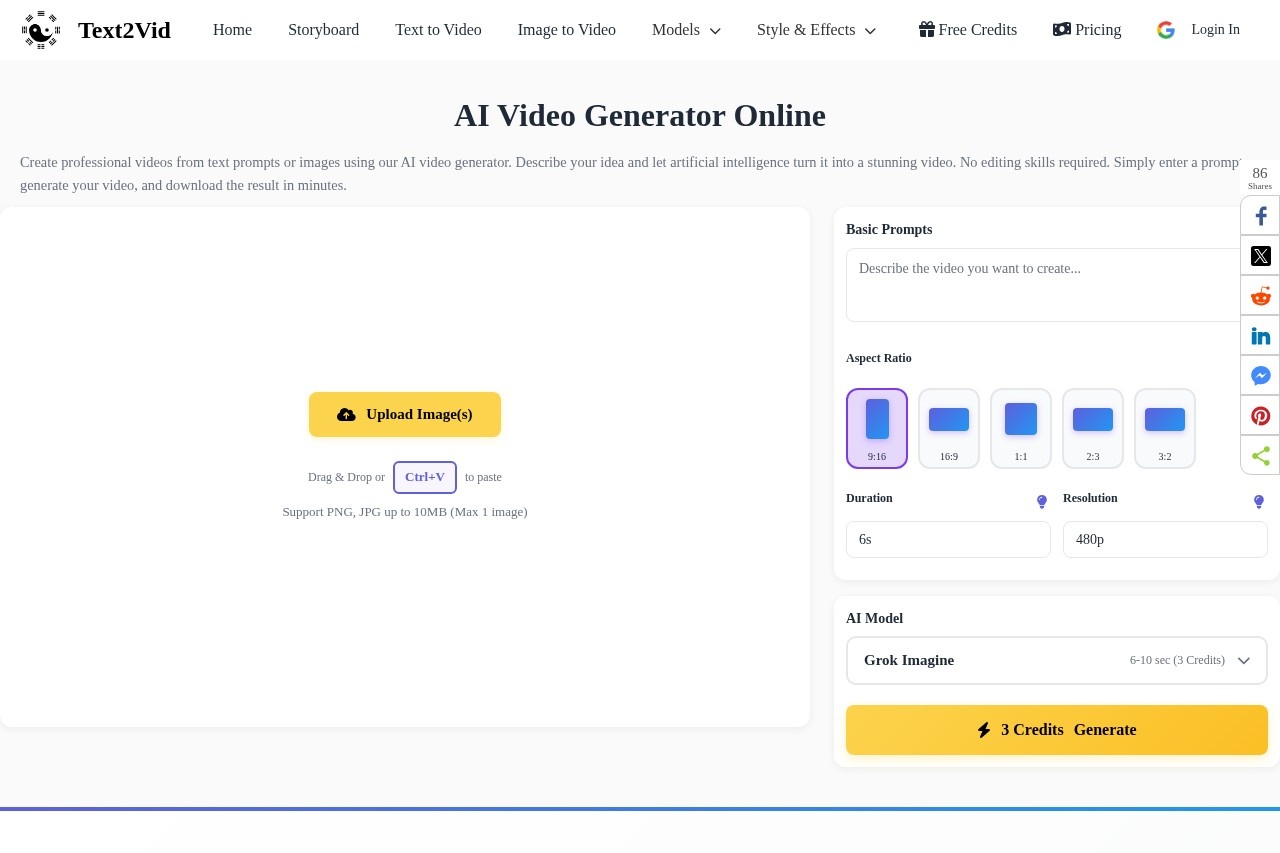Open the Text to Video page

coord(438,30)
